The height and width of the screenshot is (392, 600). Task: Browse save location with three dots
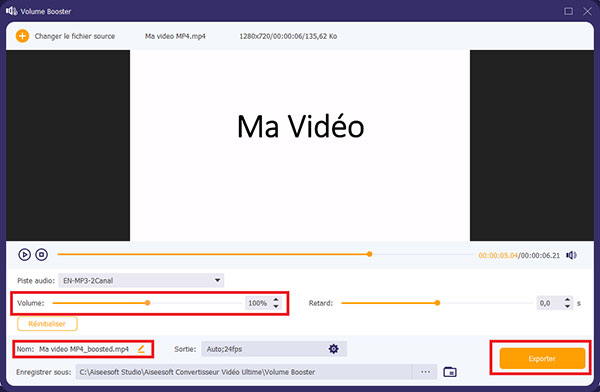click(x=425, y=372)
